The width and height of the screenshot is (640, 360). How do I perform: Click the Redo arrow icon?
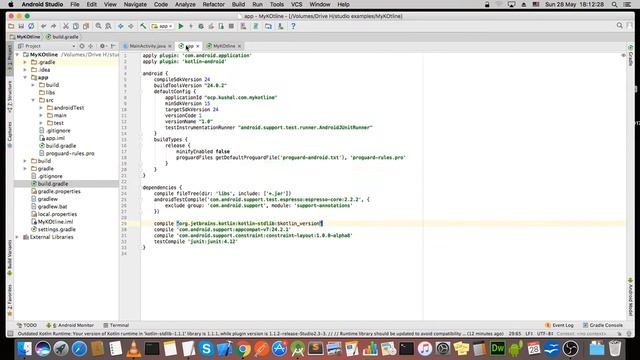point(53,26)
